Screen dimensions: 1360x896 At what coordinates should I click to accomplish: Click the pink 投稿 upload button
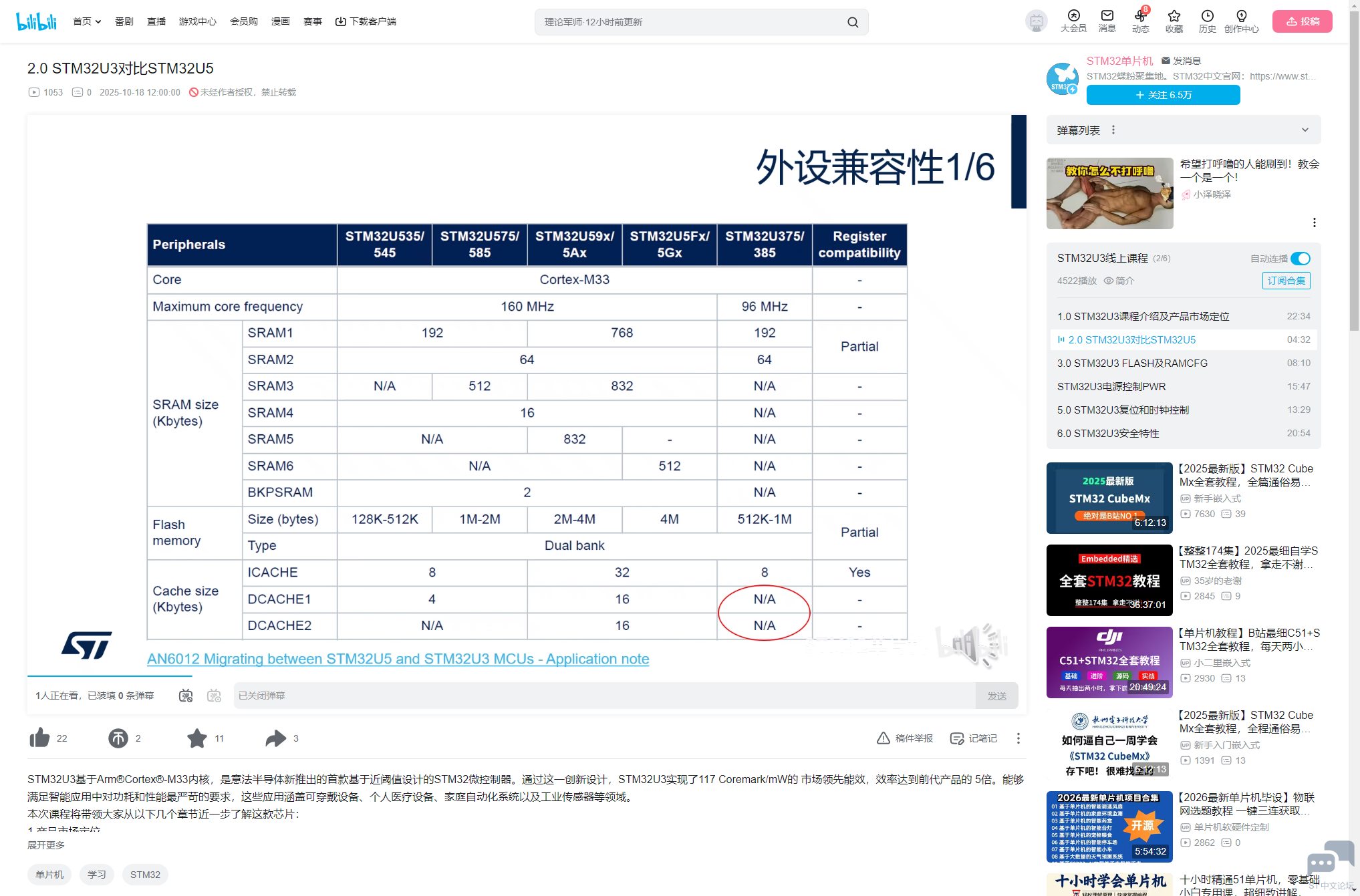tap(1303, 21)
